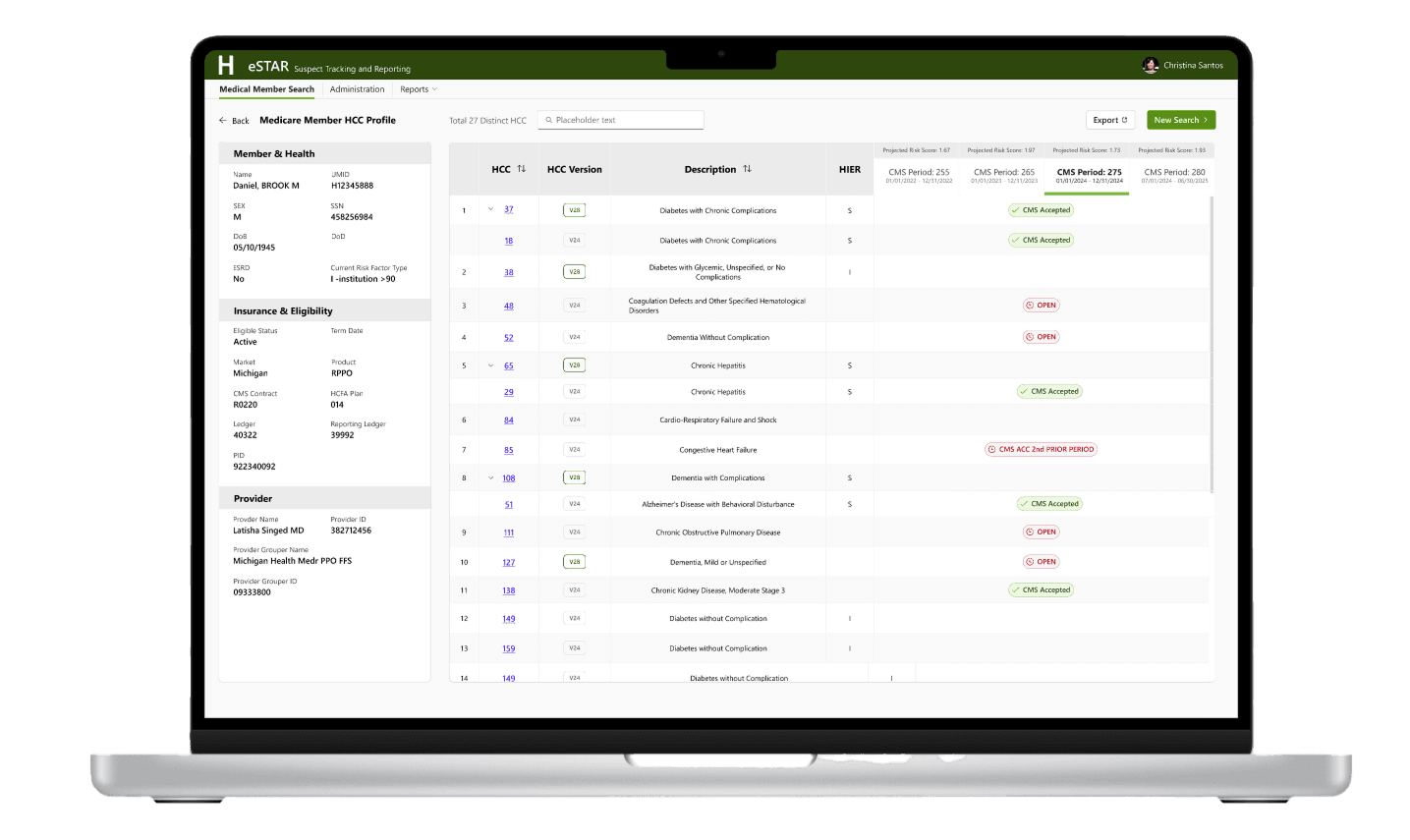Click Congestive Heart Failure description
This screenshot has width=1410, height=840.
click(718, 450)
